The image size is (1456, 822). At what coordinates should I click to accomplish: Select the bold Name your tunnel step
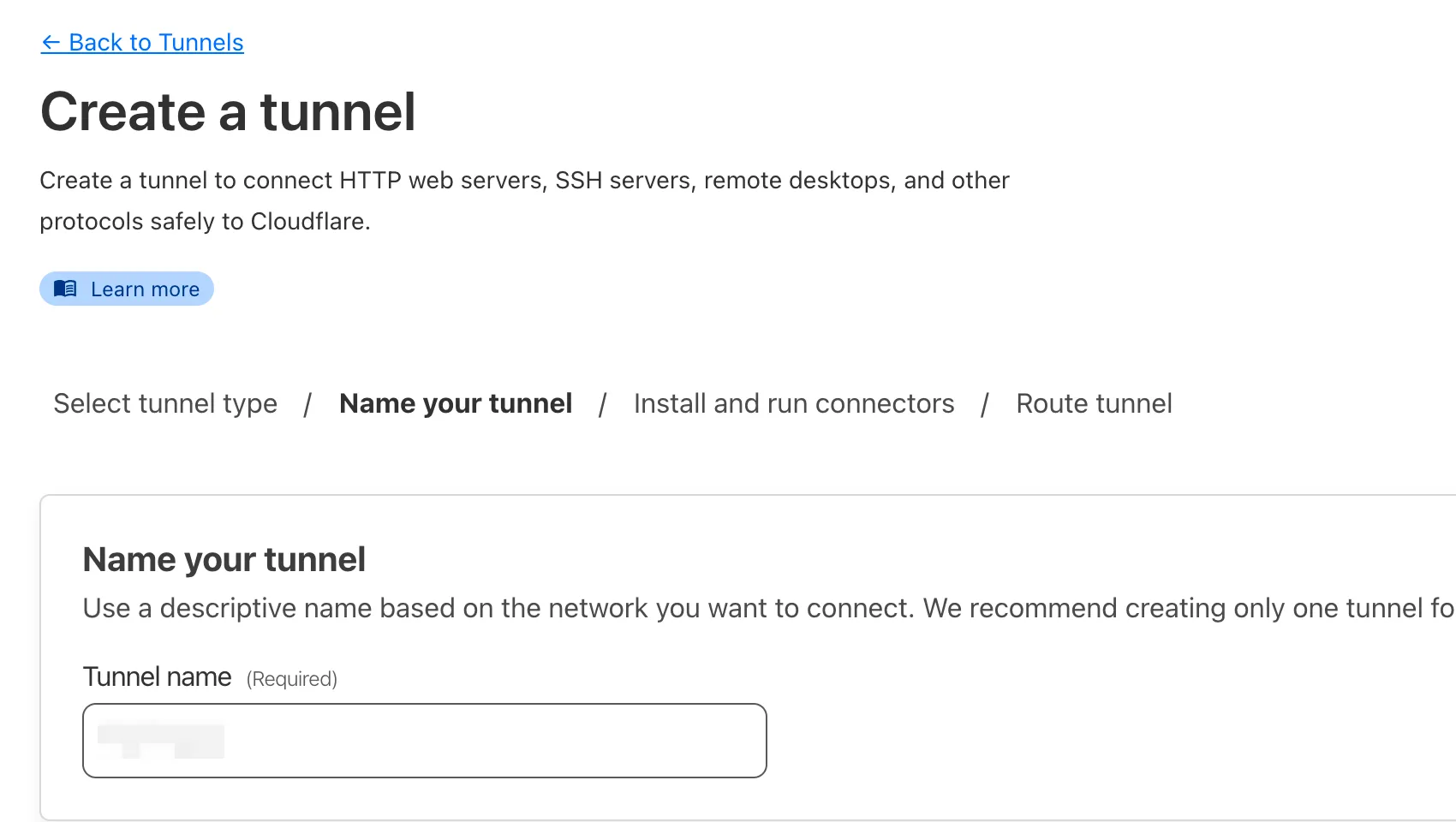(456, 403)
